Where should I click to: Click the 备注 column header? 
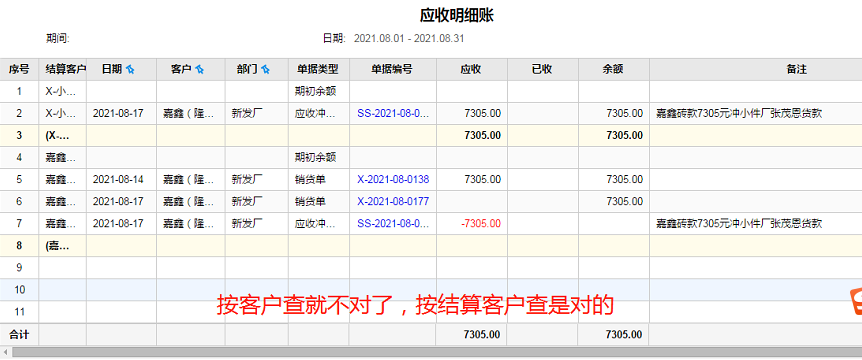pyautogui.click(x=796, y=70)
